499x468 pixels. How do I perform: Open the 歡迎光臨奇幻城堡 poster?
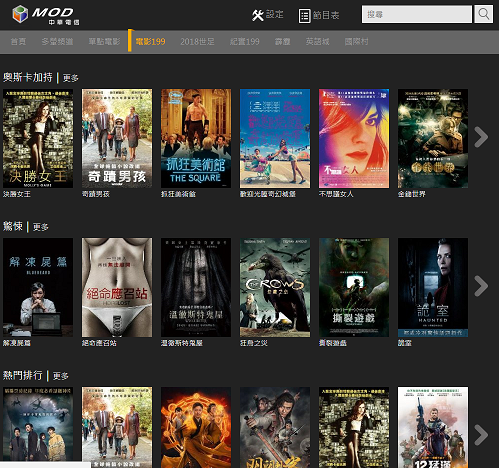[275, 138]
